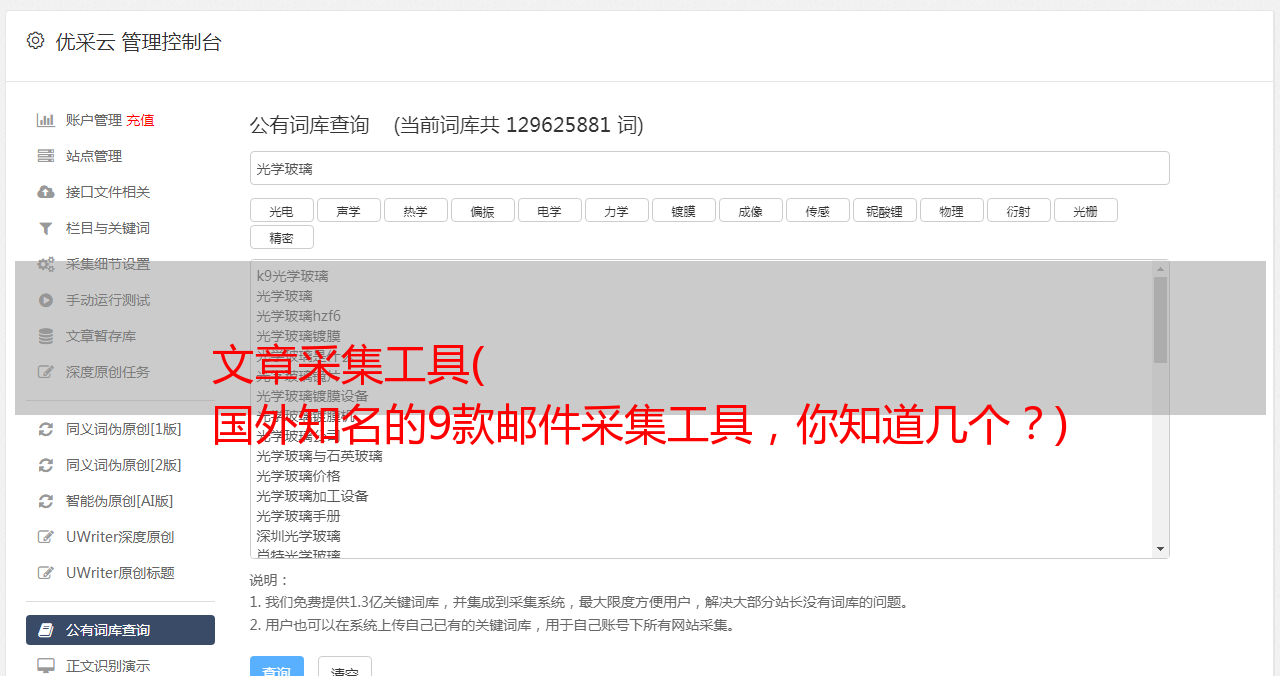Click the results list scrollbar thumb
The height and width of the screenshot is (676, 1280).
click(x=1160, y=320)
